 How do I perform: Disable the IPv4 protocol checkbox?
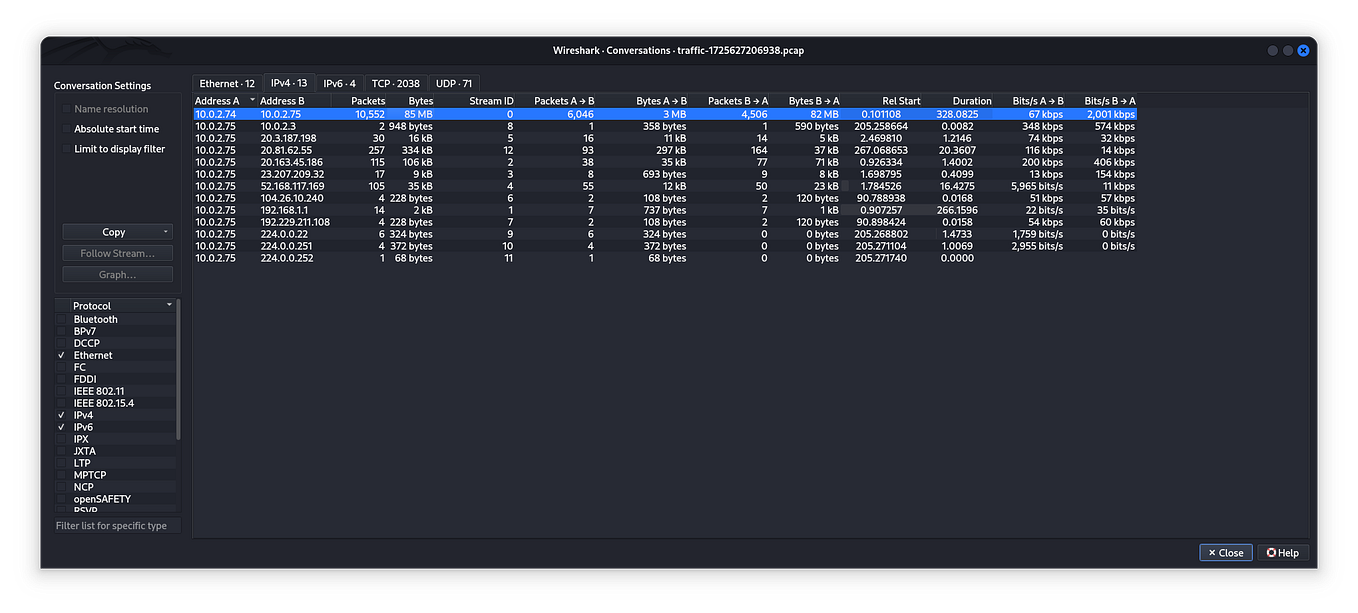point(63,415)
